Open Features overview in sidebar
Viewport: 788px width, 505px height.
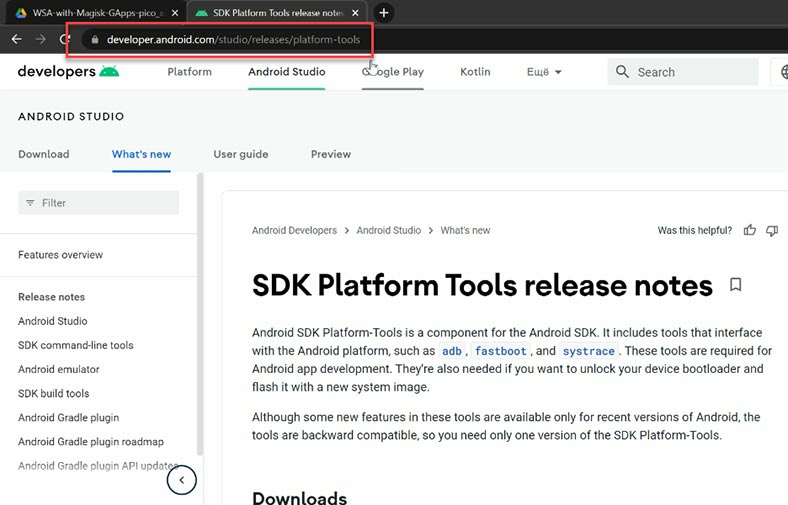(x=60, y=255)
